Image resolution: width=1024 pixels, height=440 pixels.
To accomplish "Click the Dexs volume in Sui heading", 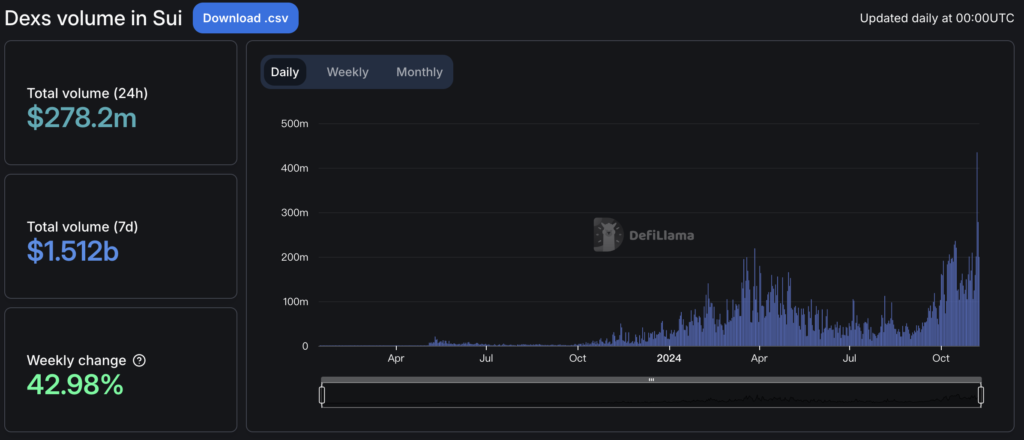I will [94, 19].
